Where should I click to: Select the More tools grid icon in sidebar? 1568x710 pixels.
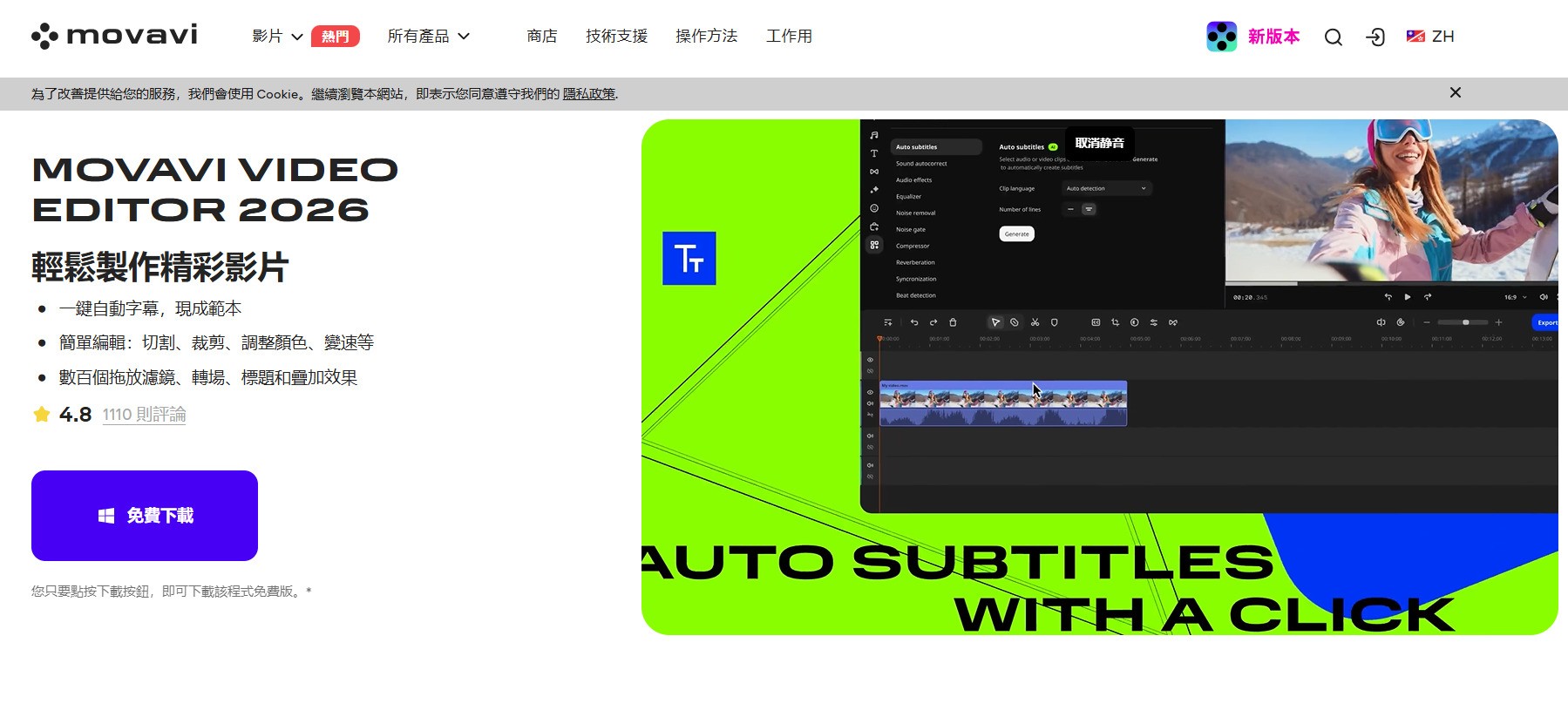874,245
